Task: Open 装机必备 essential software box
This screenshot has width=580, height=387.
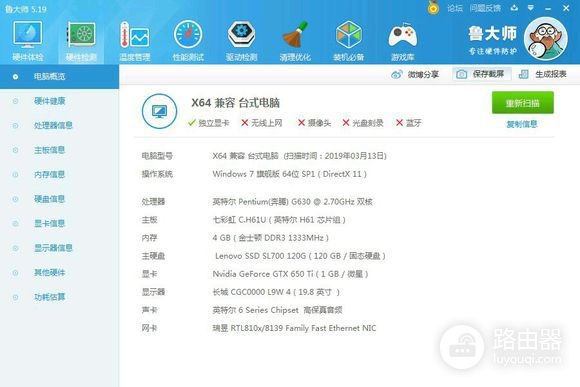Action: [348, 41]
